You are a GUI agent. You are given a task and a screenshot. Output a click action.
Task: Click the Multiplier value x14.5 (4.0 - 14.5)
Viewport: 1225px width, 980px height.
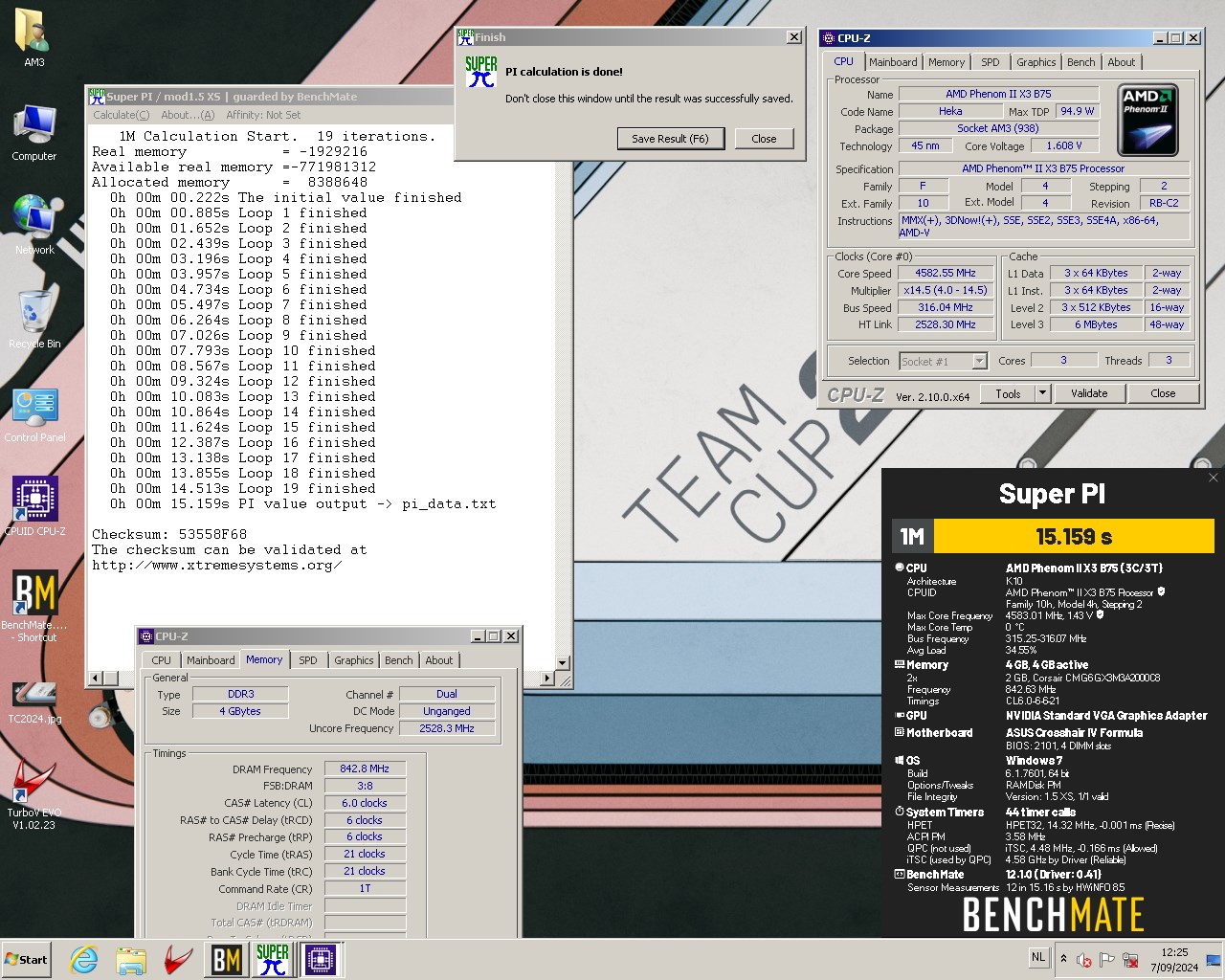click(x=946, y=290)
